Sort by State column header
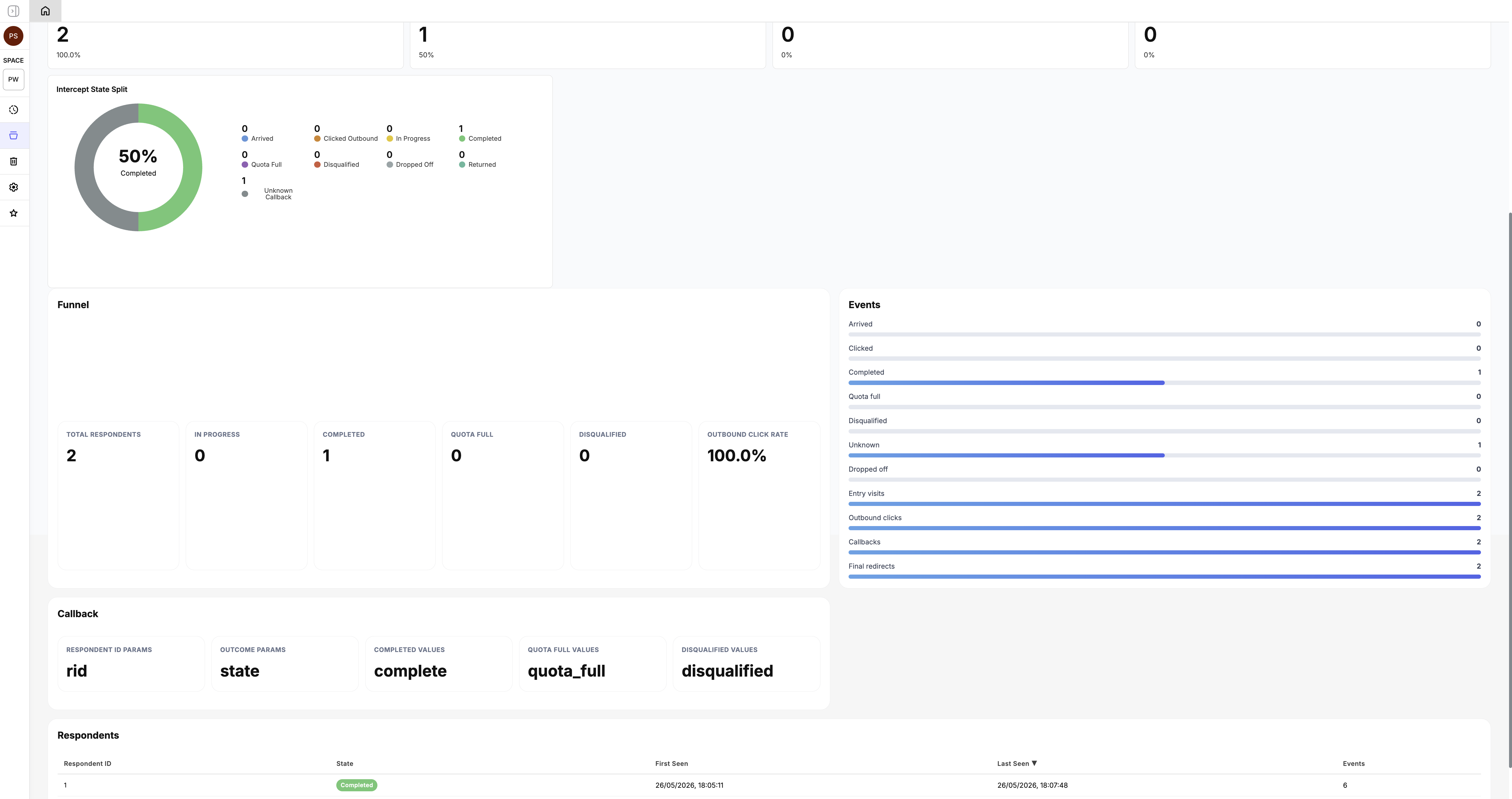The height and width of the screenshot is (799, 1512). (345, 764)
